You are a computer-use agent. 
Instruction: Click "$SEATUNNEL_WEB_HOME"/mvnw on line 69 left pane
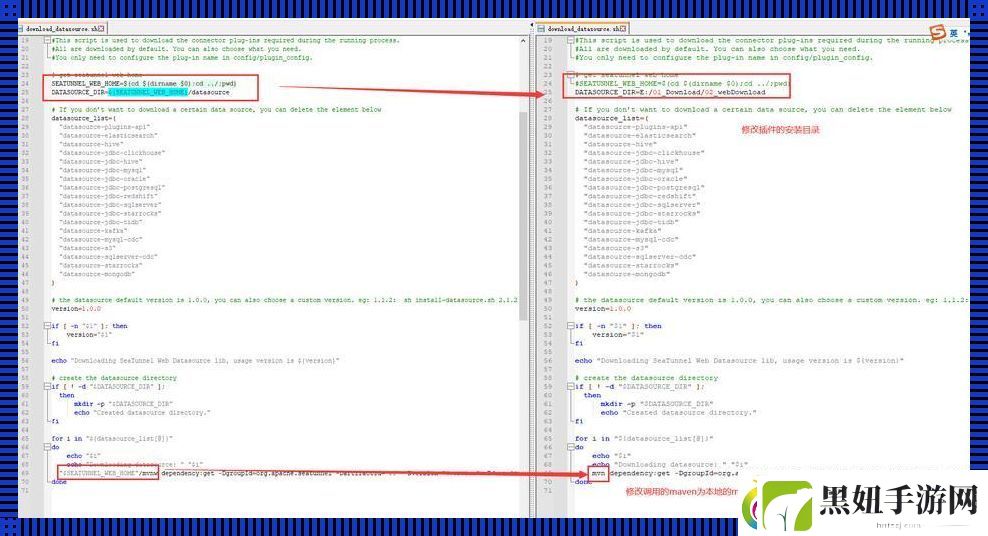(108, 473)
